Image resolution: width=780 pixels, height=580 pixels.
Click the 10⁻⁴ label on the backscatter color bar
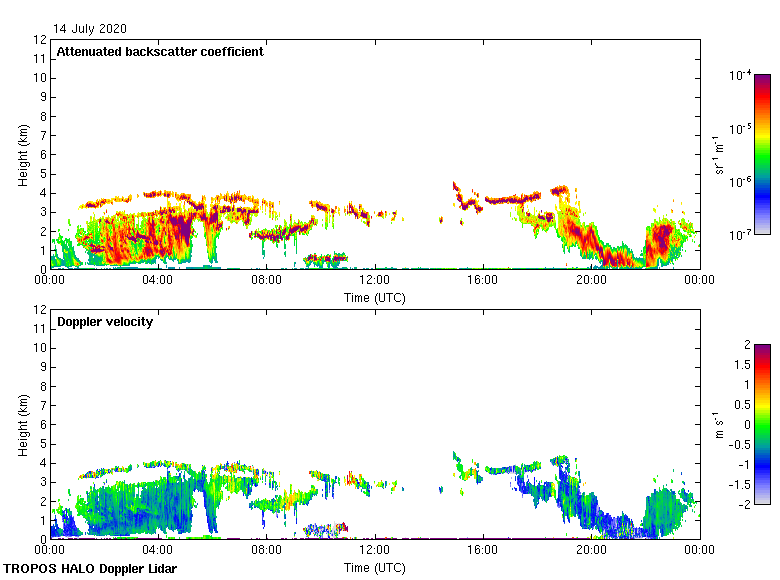(x=740, y=76)
